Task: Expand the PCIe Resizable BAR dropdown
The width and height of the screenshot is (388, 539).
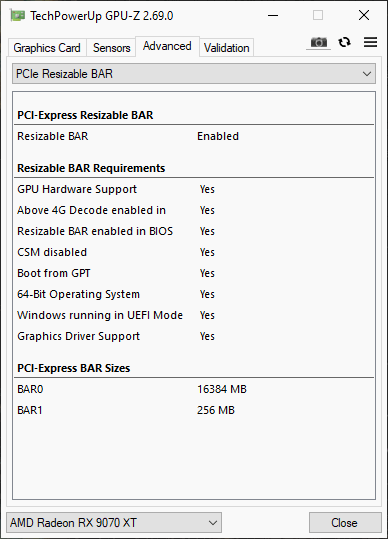Action: [x=194, y=74]
